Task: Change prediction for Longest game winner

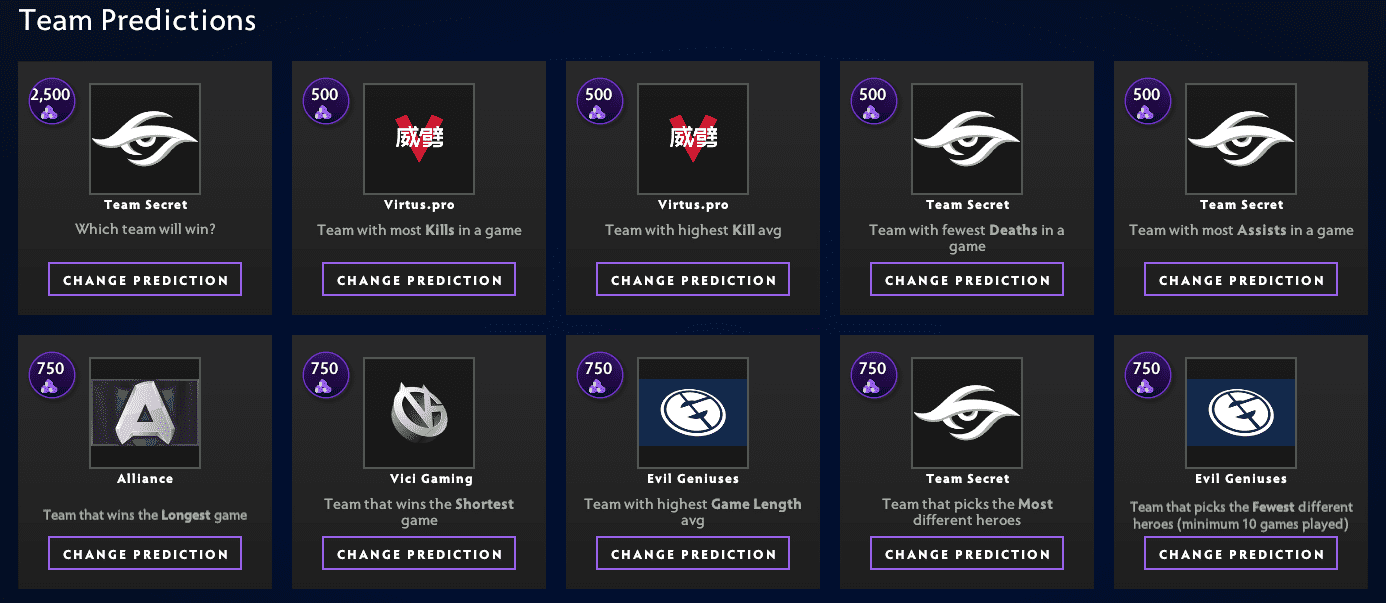Action: coord(145,554)
